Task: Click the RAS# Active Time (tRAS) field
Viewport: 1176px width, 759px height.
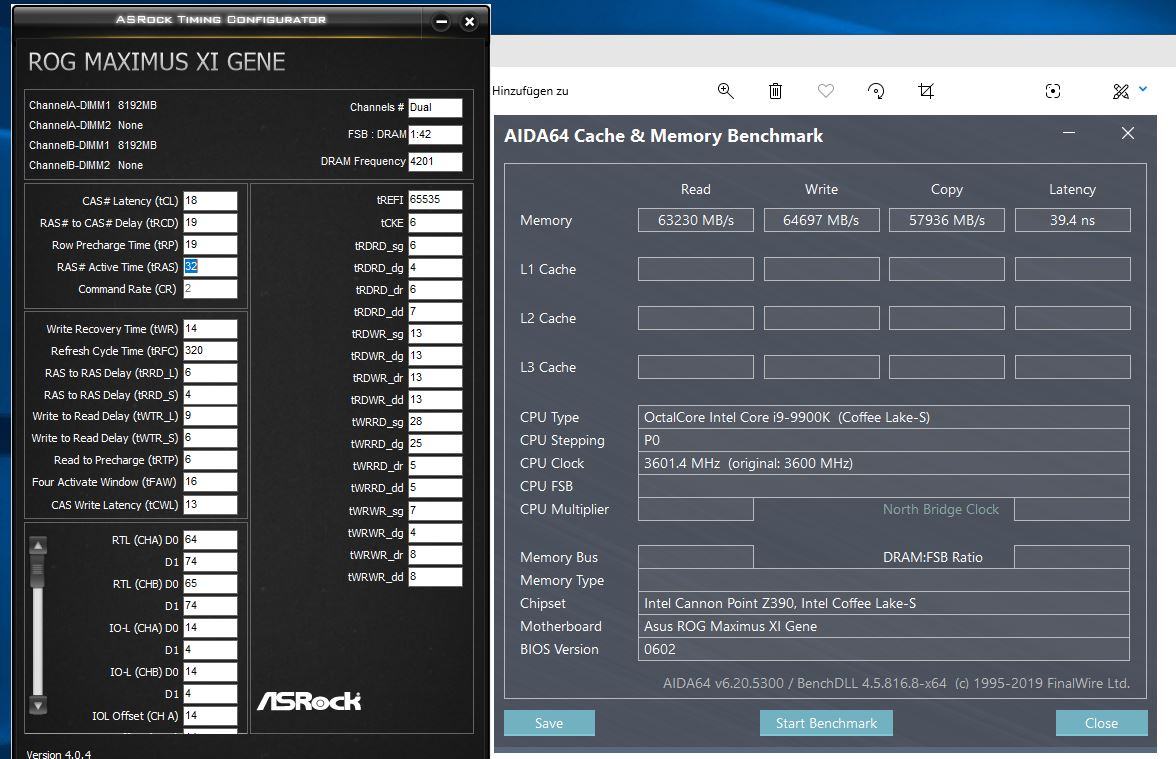Action: (210, 267)
